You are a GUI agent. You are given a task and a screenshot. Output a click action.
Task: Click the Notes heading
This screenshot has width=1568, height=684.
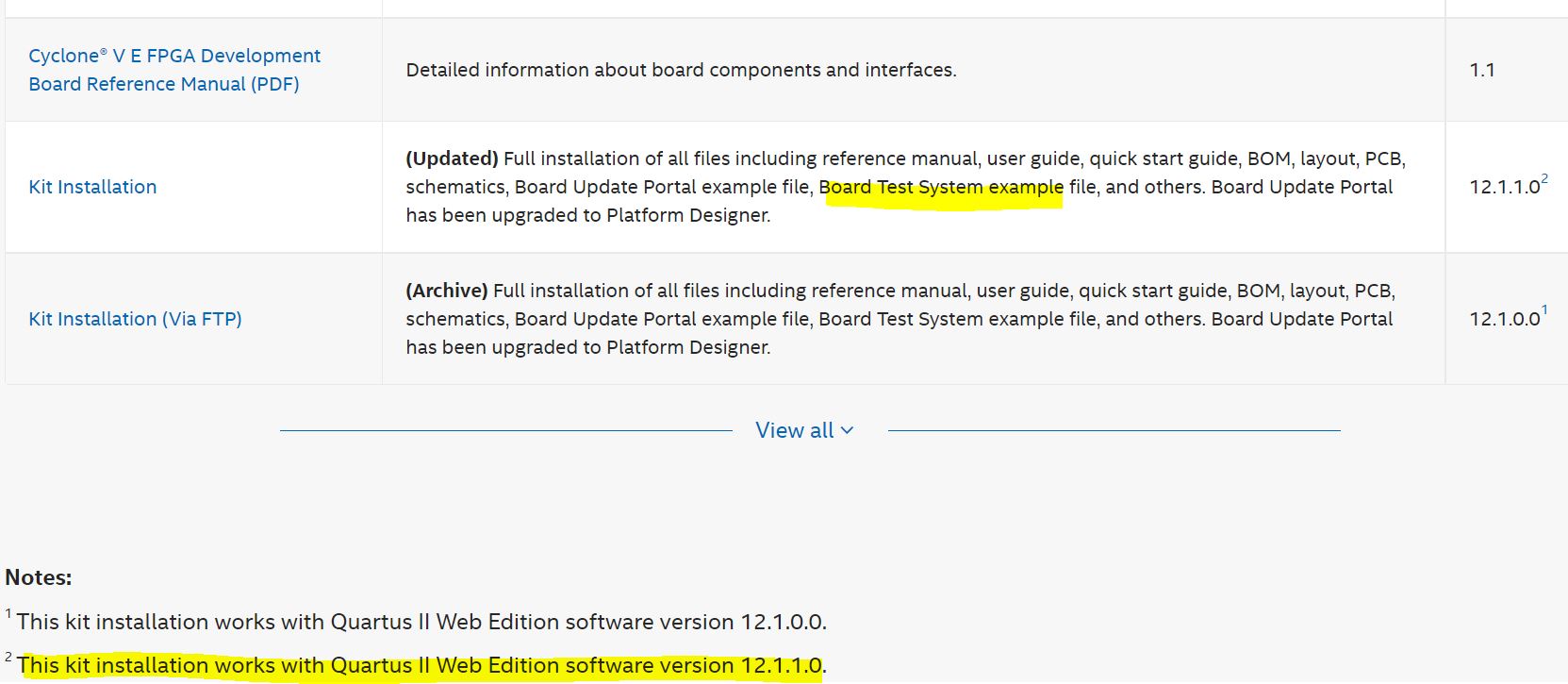(x=39, y=577)
